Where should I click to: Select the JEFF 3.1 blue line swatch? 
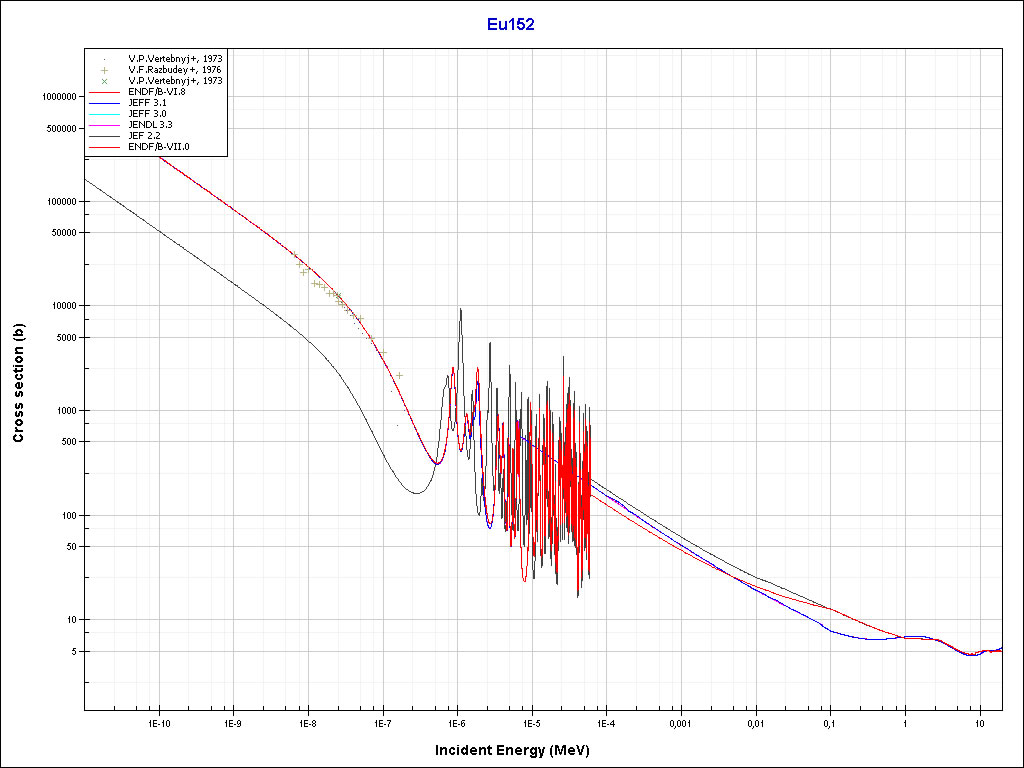105,103
